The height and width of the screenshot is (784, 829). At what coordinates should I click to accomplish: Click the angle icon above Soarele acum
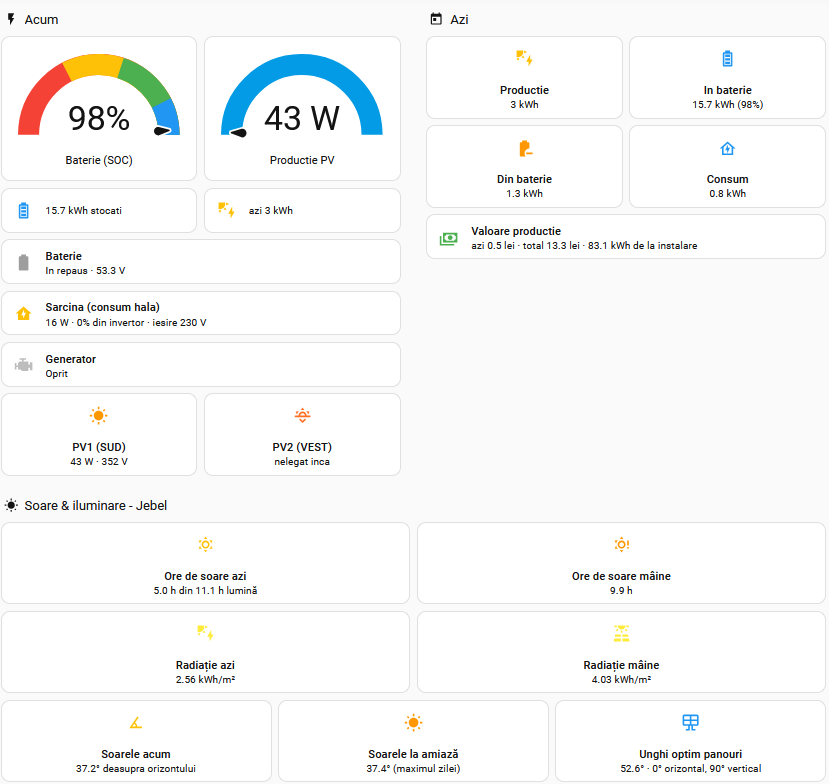click(x=136, y=722)
